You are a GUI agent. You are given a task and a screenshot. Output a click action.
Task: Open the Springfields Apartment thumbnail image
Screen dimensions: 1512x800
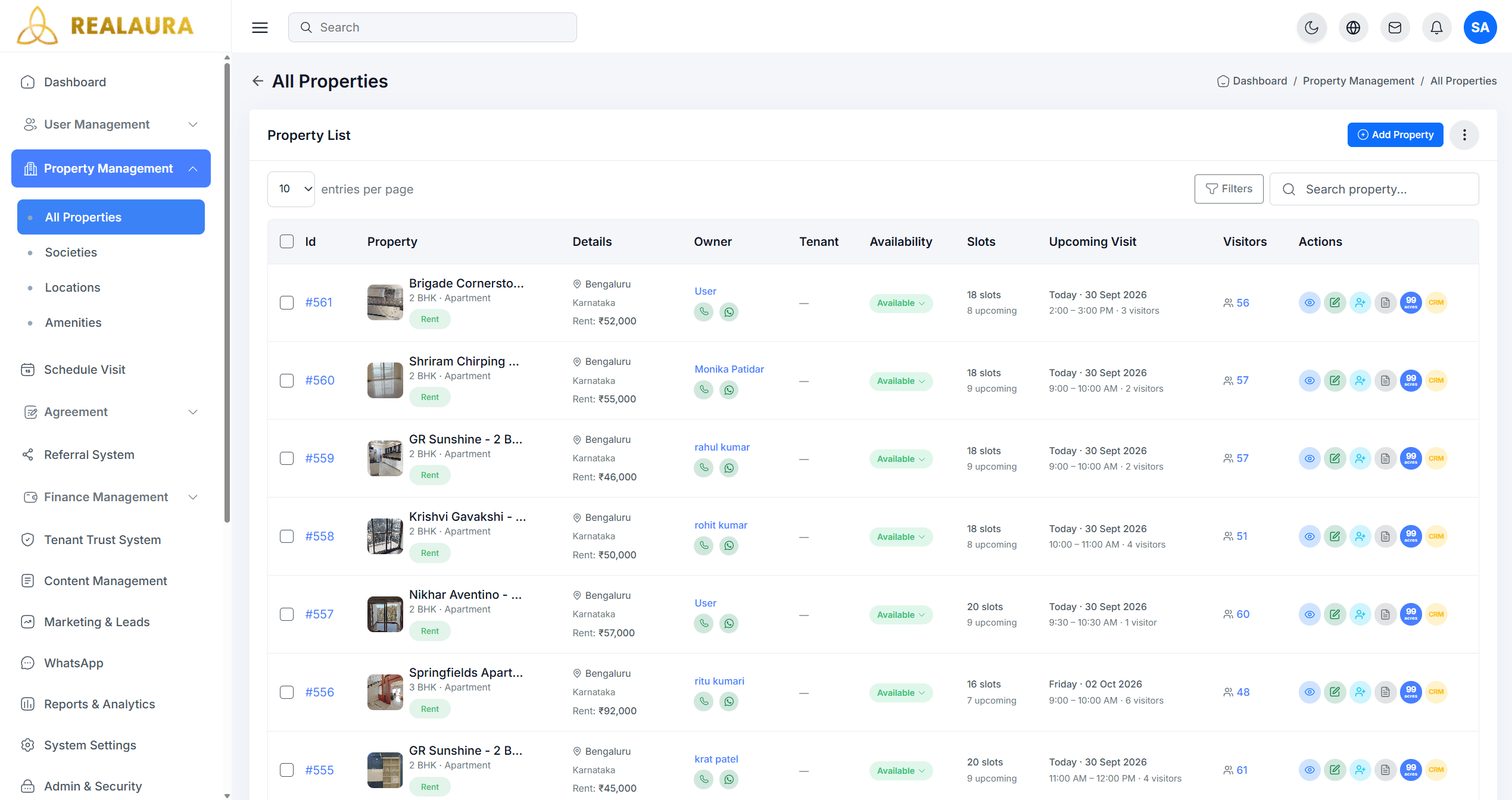point(385,692)
